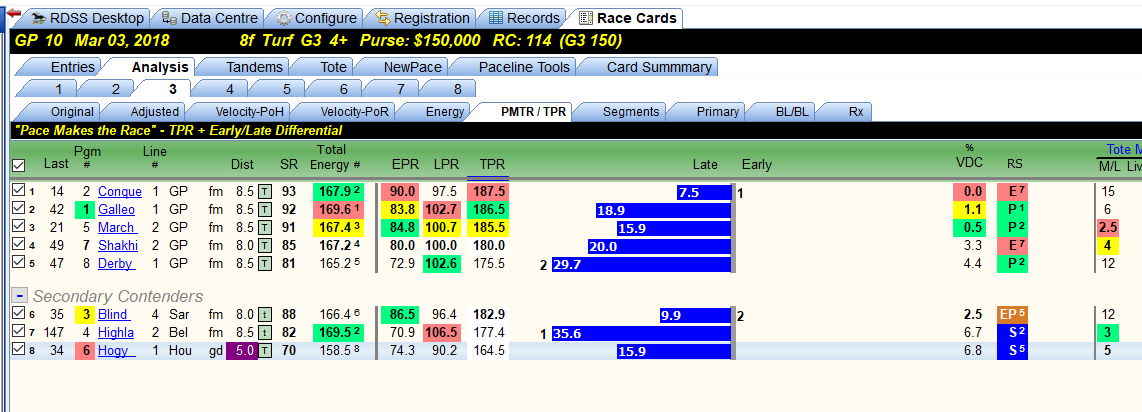Open the Shakhi horse link

[118, 246]
